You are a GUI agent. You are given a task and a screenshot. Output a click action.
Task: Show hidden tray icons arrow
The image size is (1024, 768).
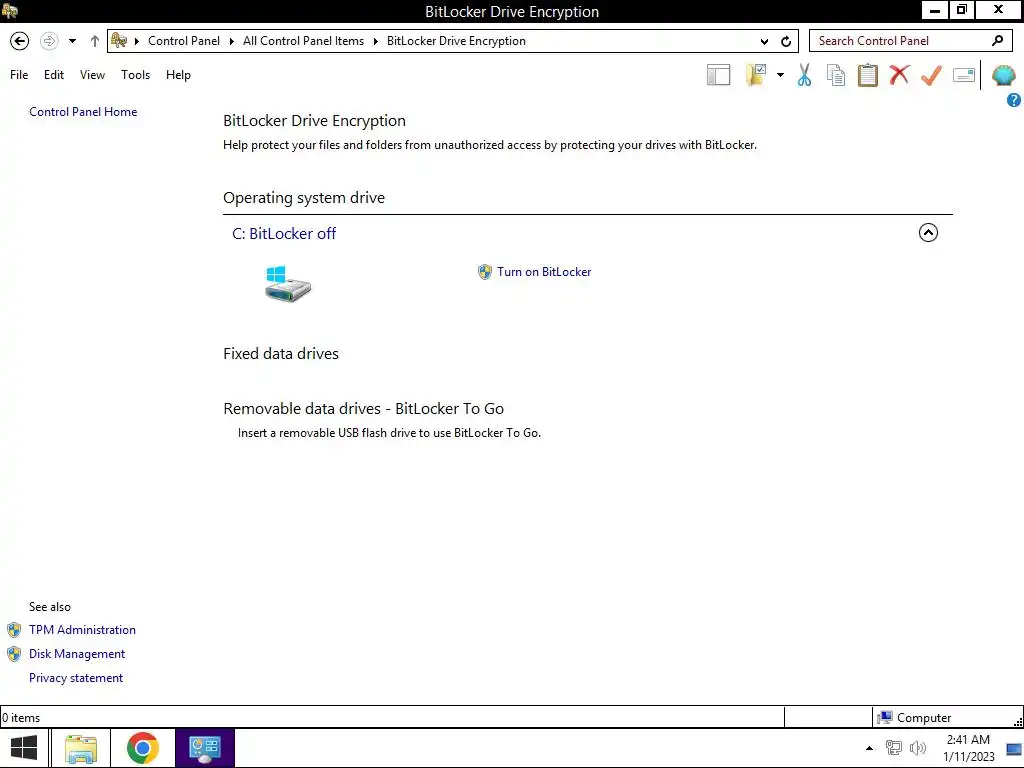tap(869, 748)
